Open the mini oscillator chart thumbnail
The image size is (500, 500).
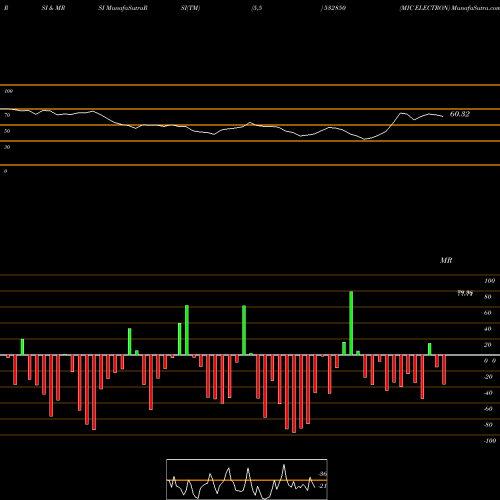pos(247,479)
